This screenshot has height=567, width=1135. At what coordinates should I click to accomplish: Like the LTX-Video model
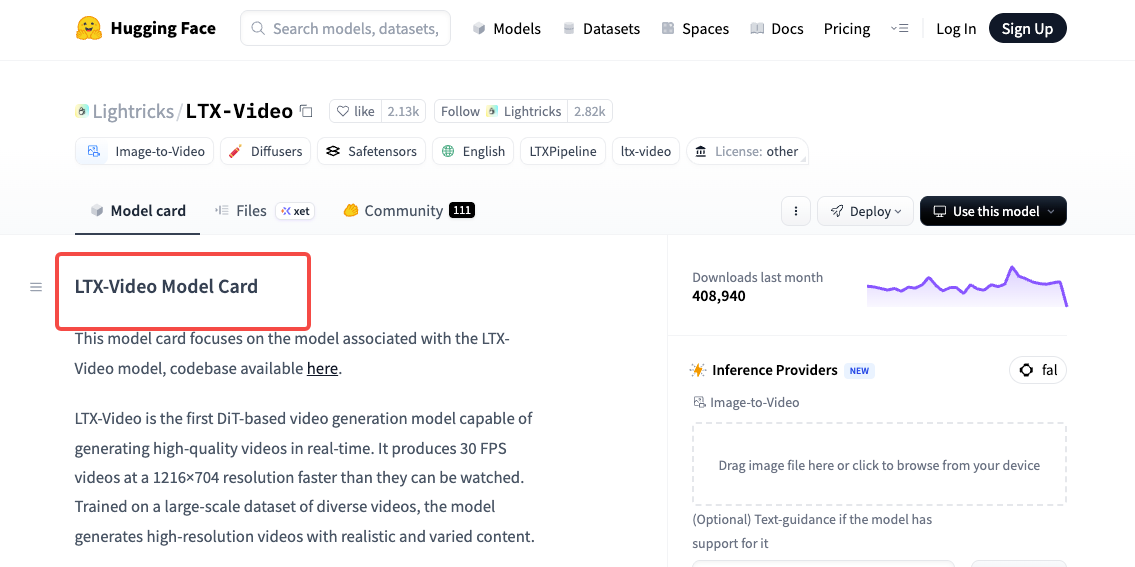355,112
